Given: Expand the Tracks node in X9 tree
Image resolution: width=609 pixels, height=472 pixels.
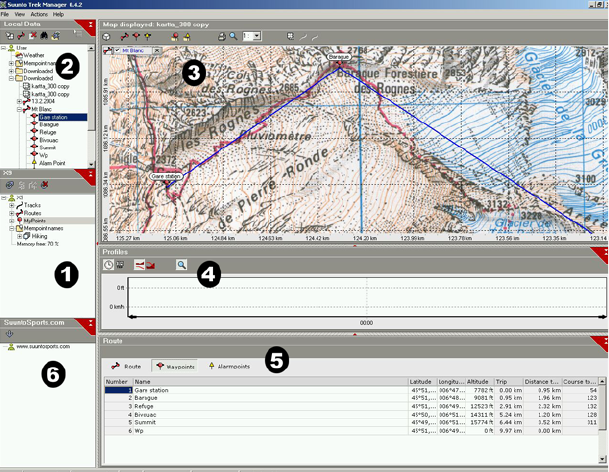Looking at the screenshot, I should (12, 205).
